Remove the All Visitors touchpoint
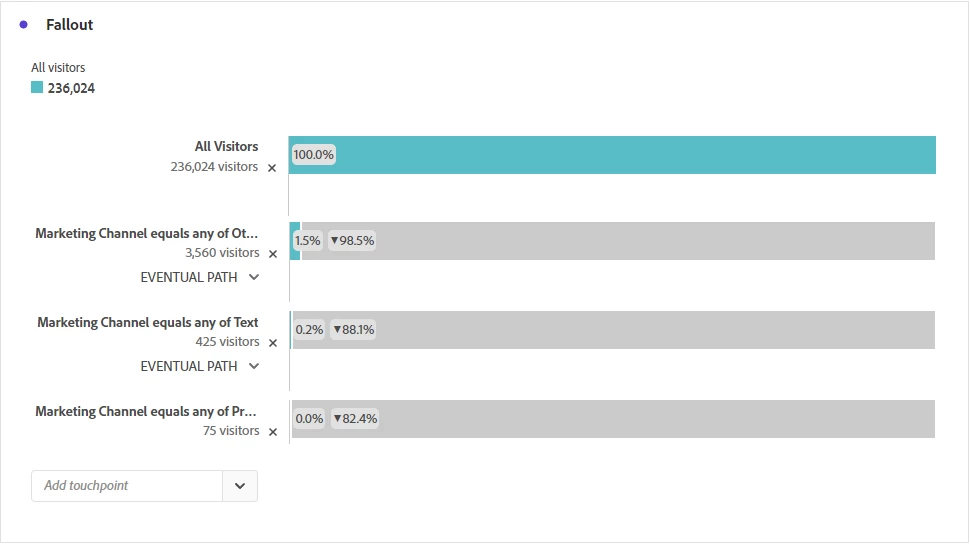The image size is (970, 544). pyautogui.click(x=272, y=168)
